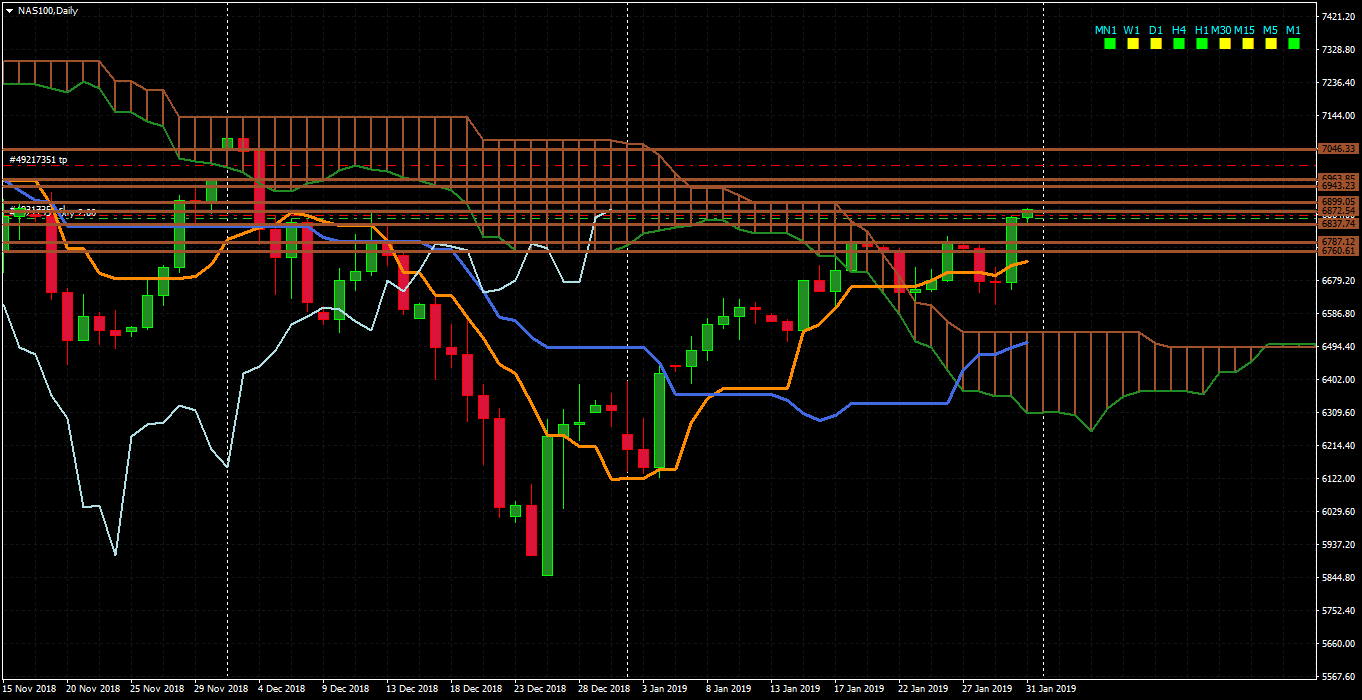Select the 6943.23 price level label

pos(1337,186)
